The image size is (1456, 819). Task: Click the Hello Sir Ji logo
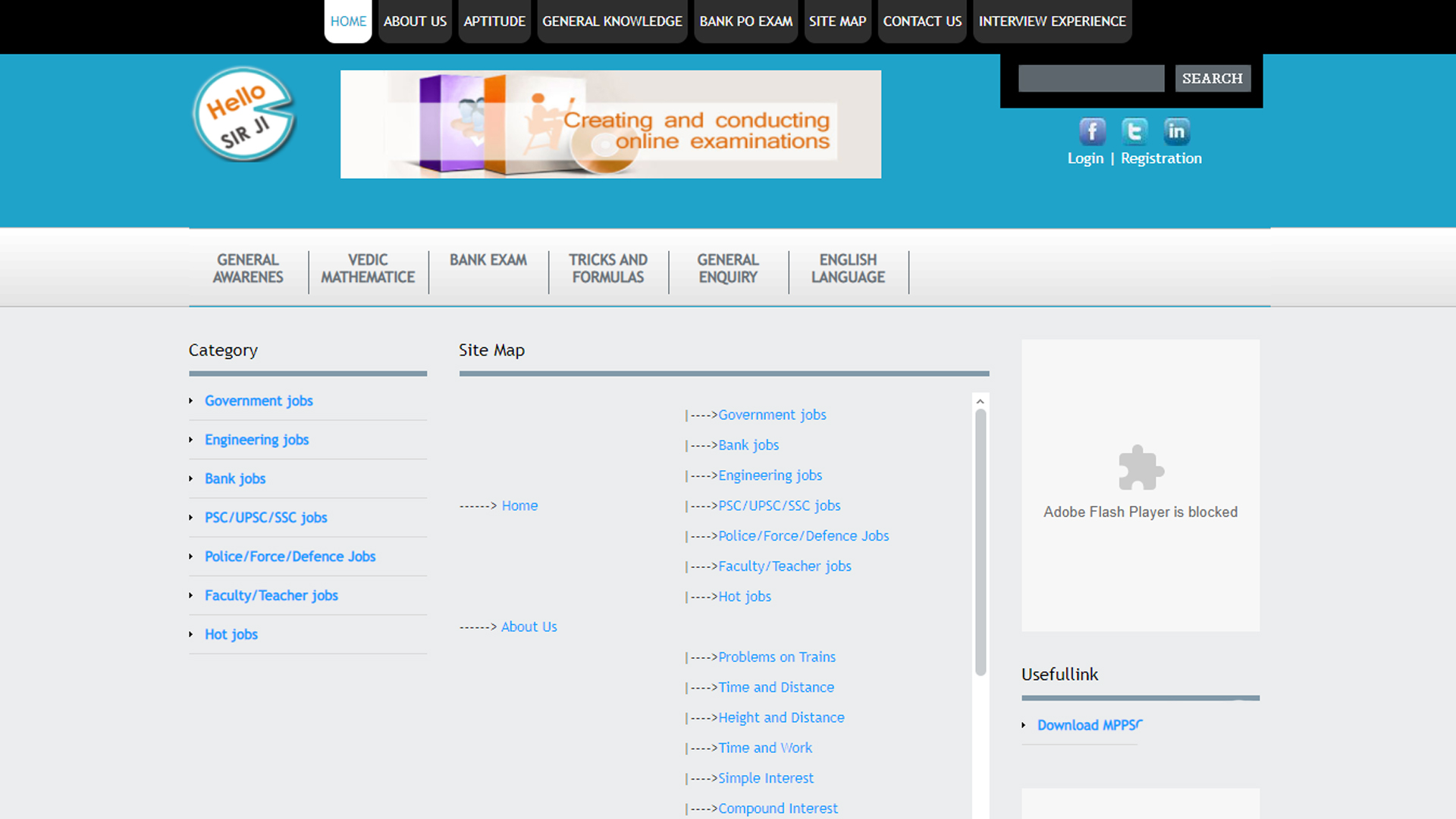(x=243, y=115)
